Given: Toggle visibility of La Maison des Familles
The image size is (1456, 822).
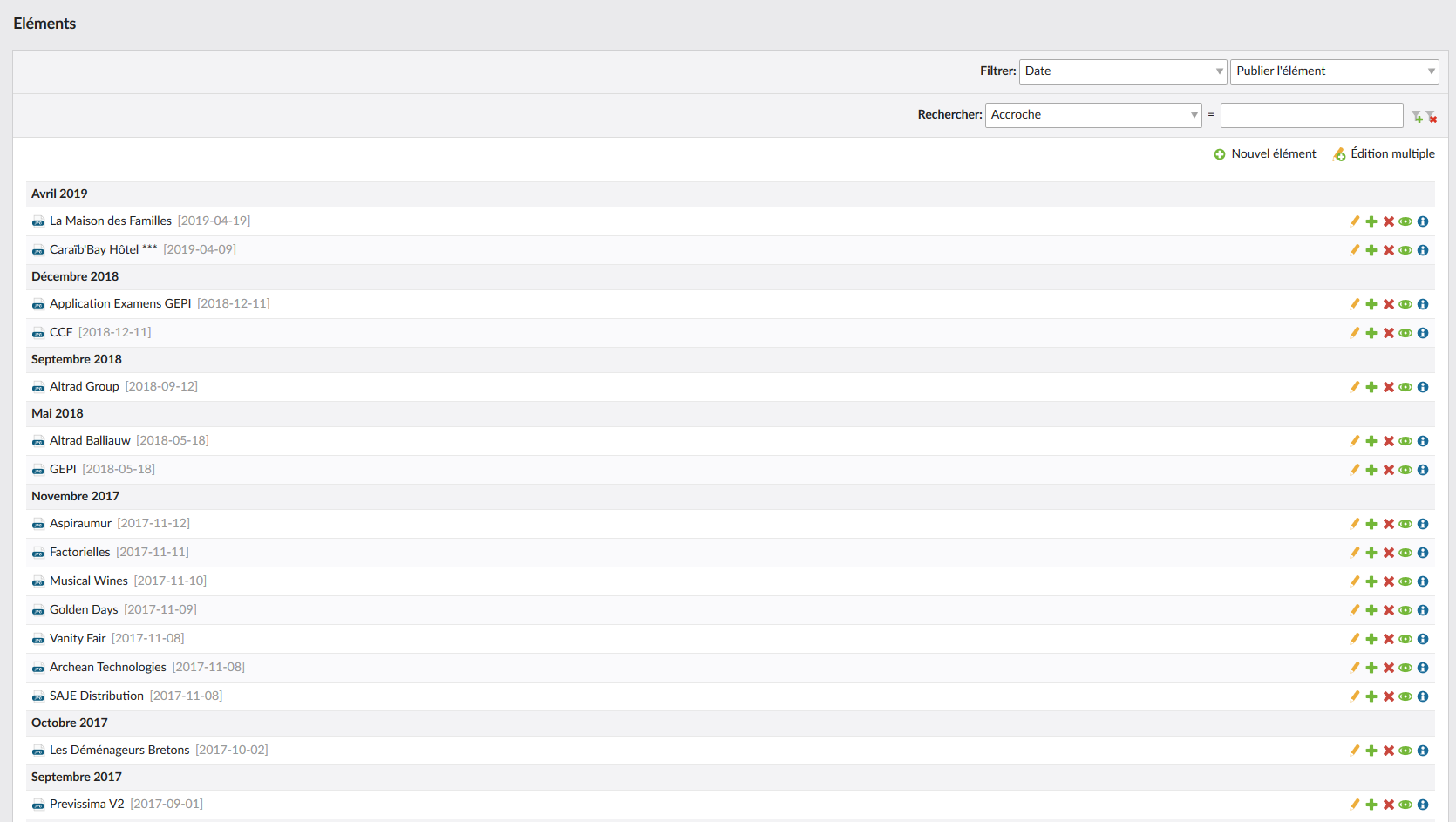Looking at the screenshot, I should pyautogui.click(x=1405, y=221).
